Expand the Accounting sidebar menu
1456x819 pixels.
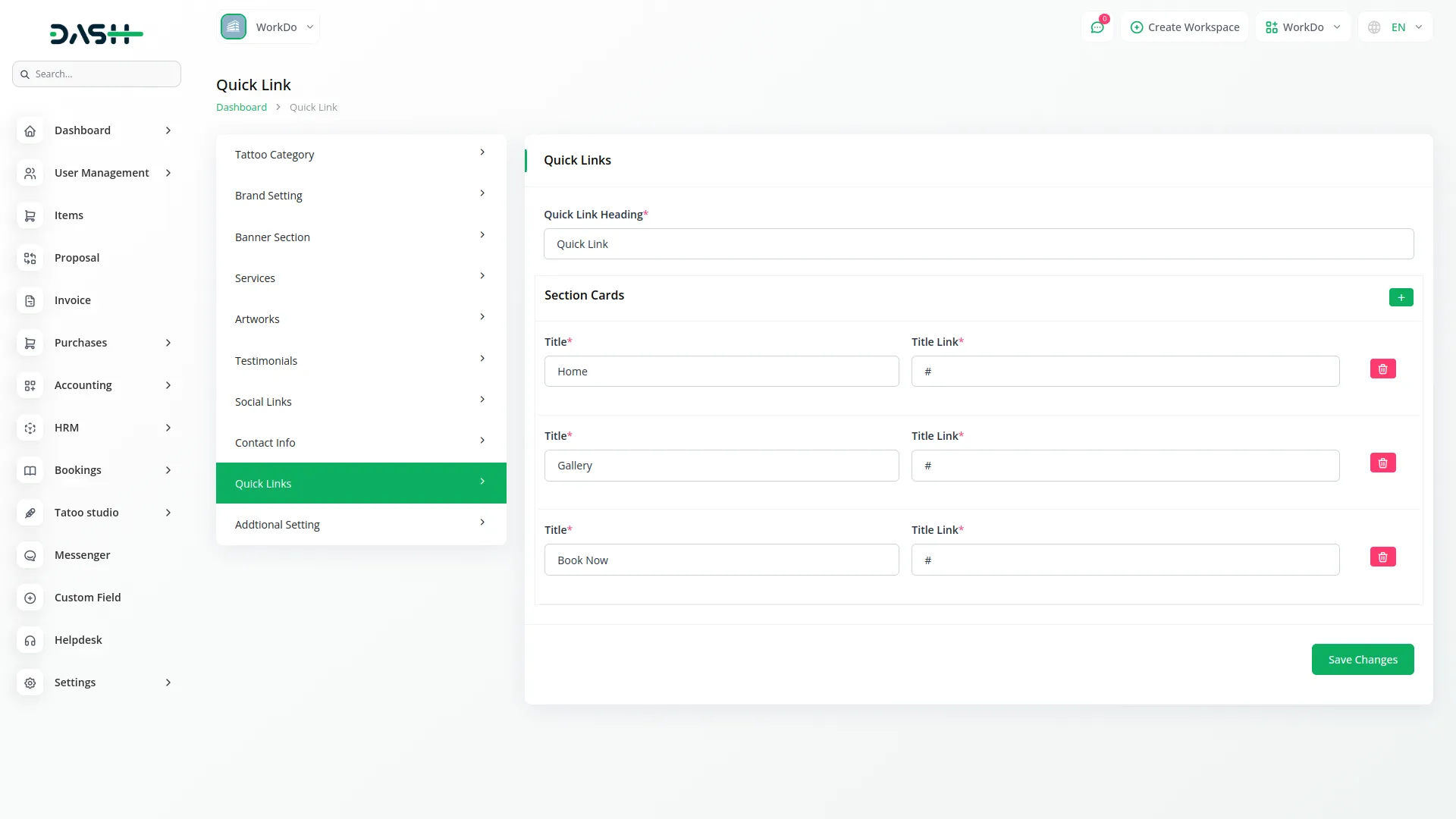point(168,385)
